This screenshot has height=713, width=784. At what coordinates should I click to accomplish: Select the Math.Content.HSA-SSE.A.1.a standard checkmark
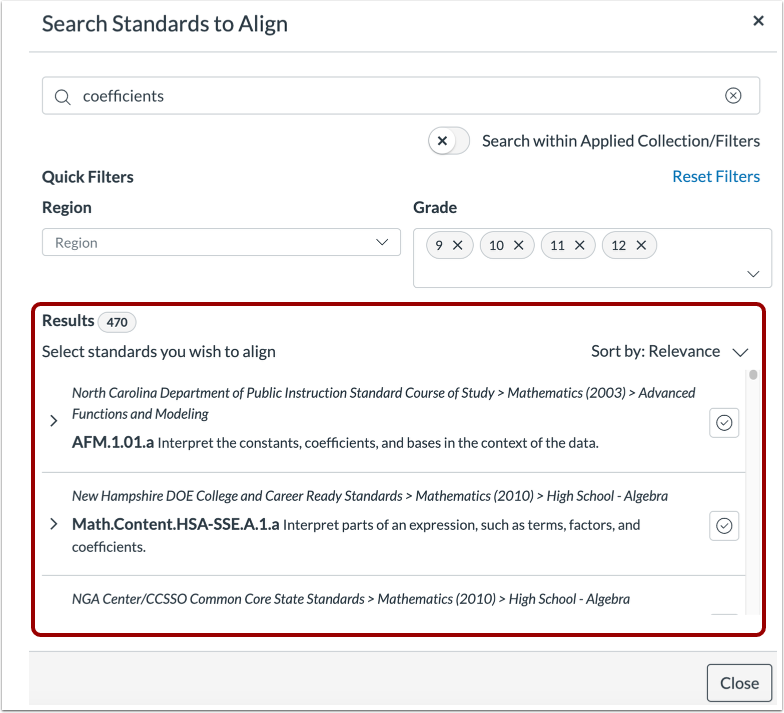[724, 525]
